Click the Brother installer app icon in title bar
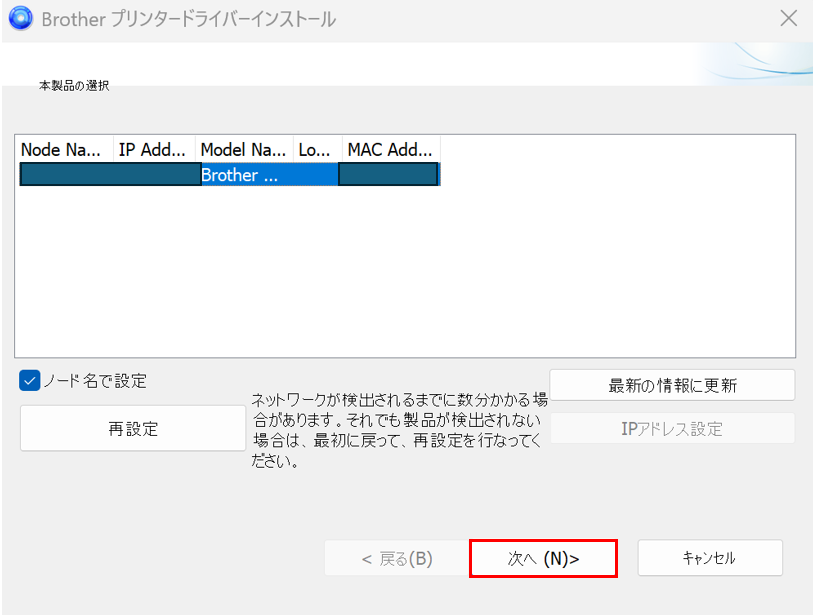This screenshot has height=615, width=813. click(21, 18)
